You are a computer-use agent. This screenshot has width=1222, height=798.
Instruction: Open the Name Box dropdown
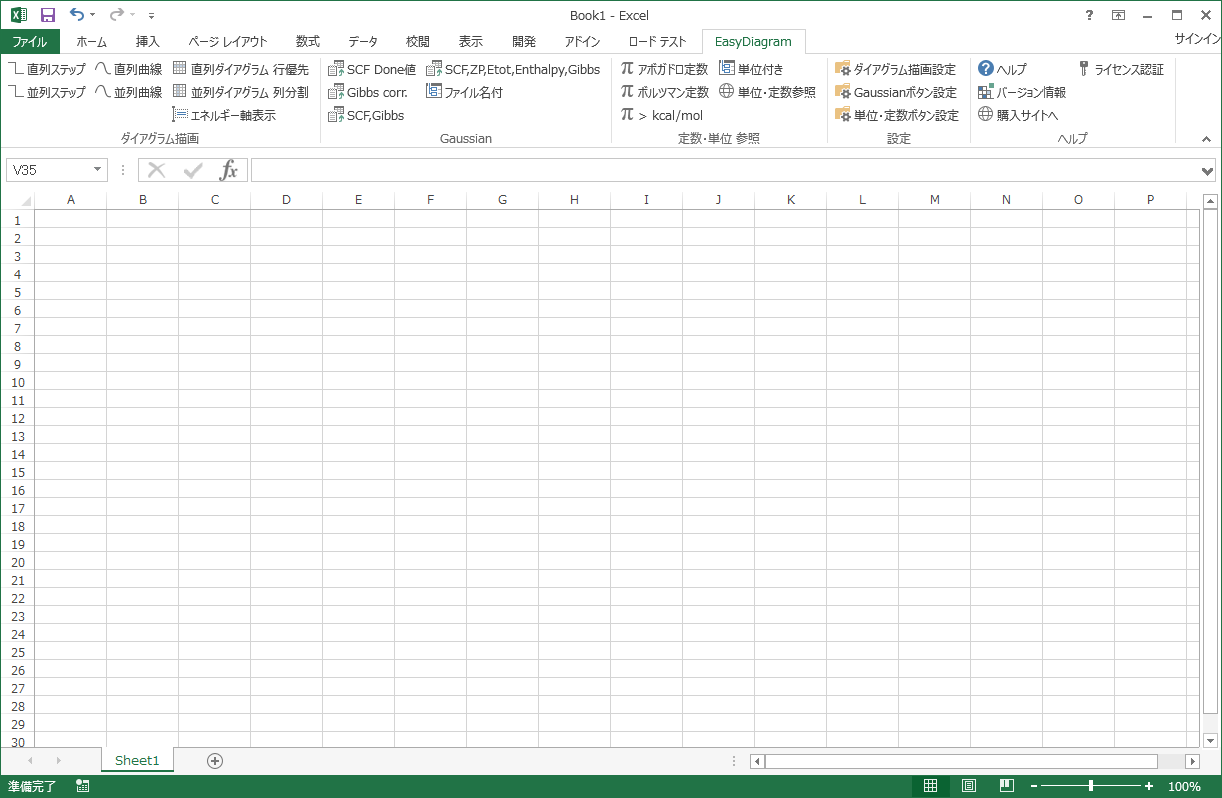click(97, 170)
